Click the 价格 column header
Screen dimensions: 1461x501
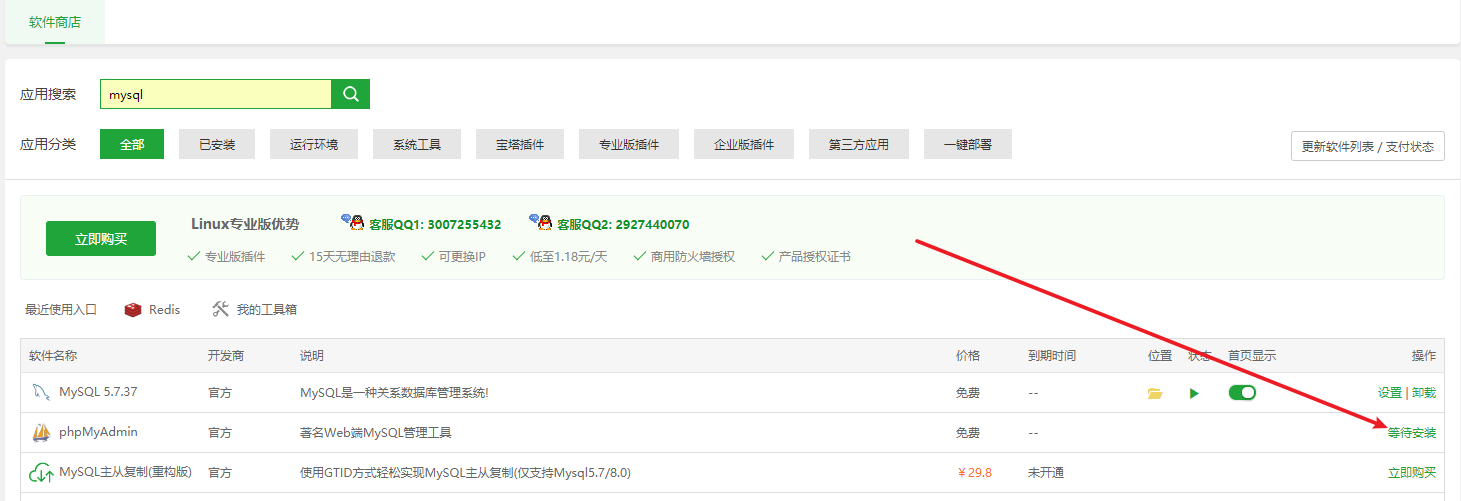(x=968, y=356)
